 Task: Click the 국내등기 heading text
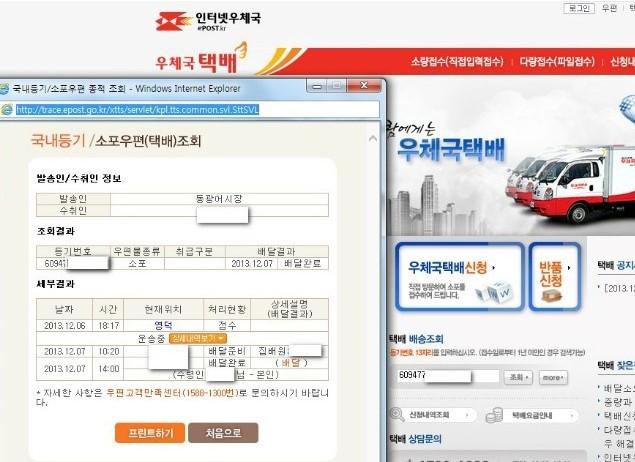[x=58, y=141]
